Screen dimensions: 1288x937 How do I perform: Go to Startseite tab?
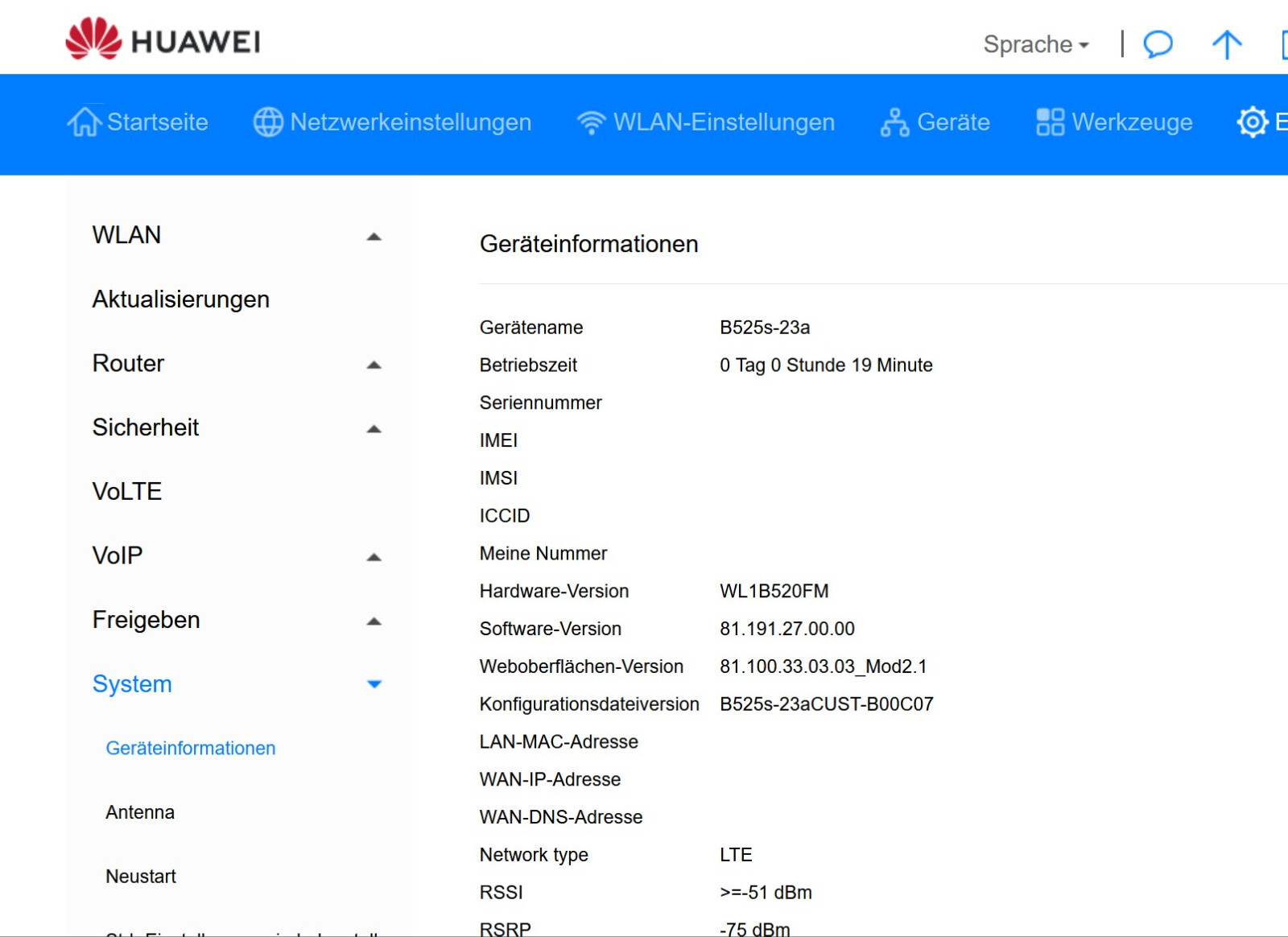[x=138, y=122]
